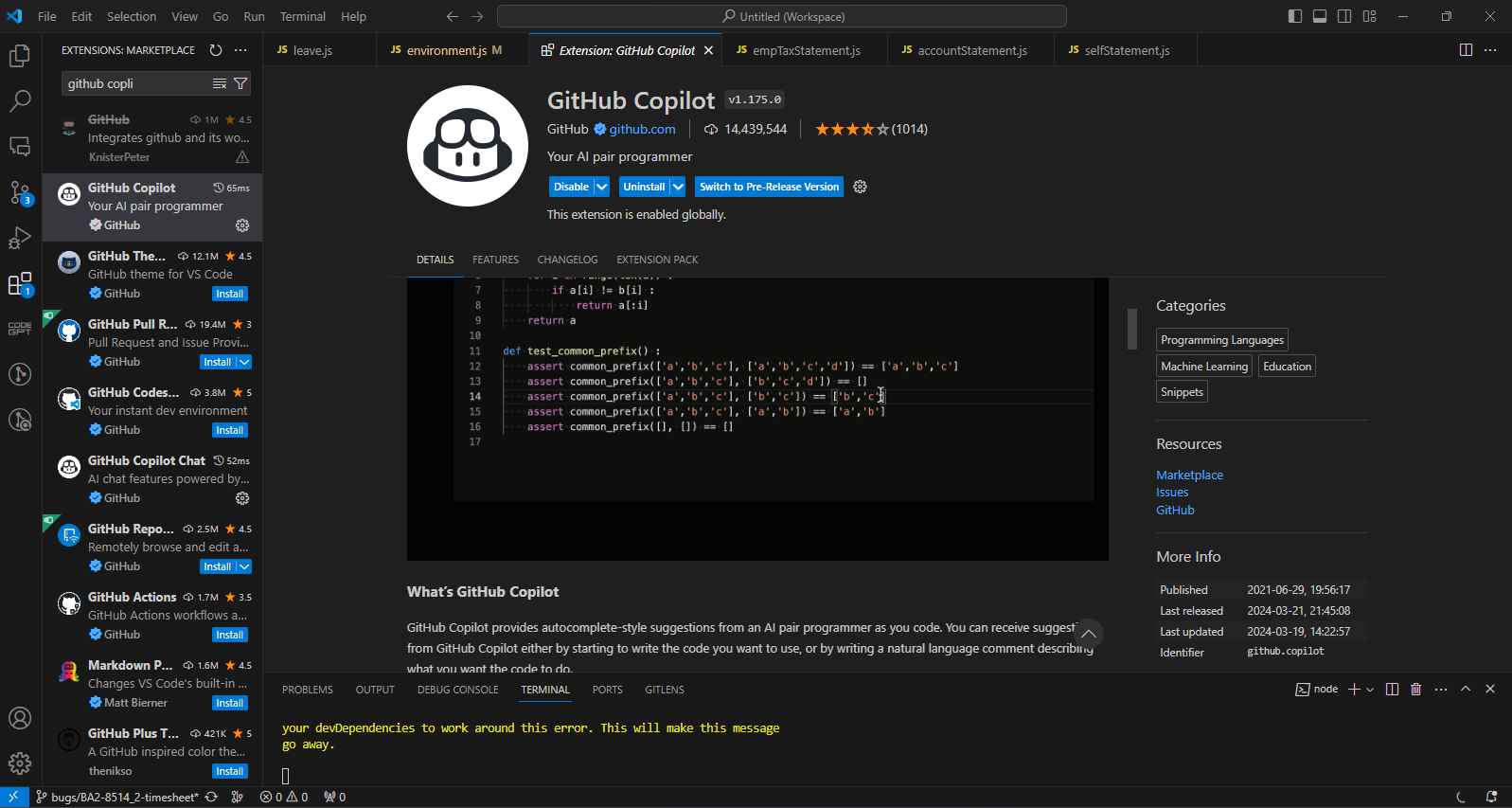Click remote window icon in status bar

(x=13, y=797)
